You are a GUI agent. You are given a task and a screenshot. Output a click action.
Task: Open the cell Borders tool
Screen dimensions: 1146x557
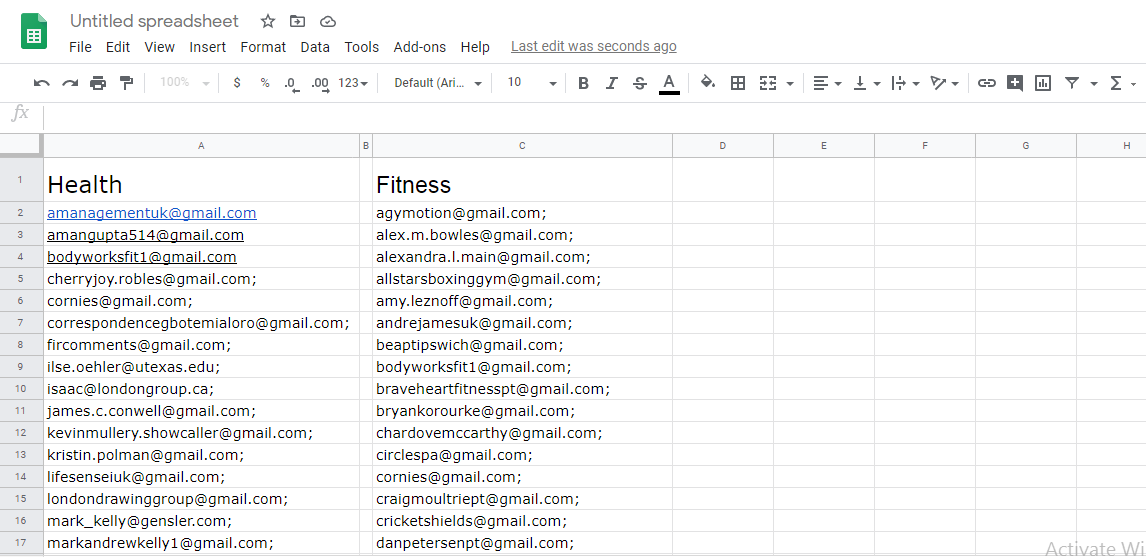738,83
